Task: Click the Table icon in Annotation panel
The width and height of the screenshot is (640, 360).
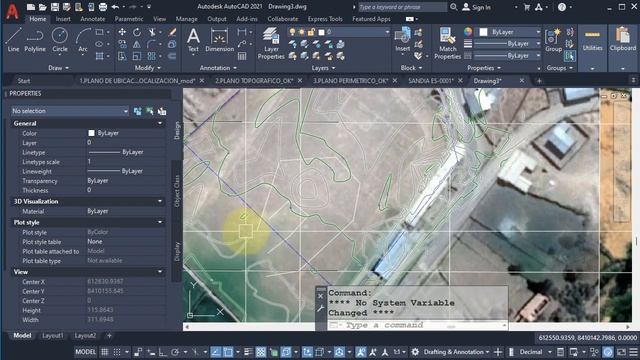Action: click(242, 56)
